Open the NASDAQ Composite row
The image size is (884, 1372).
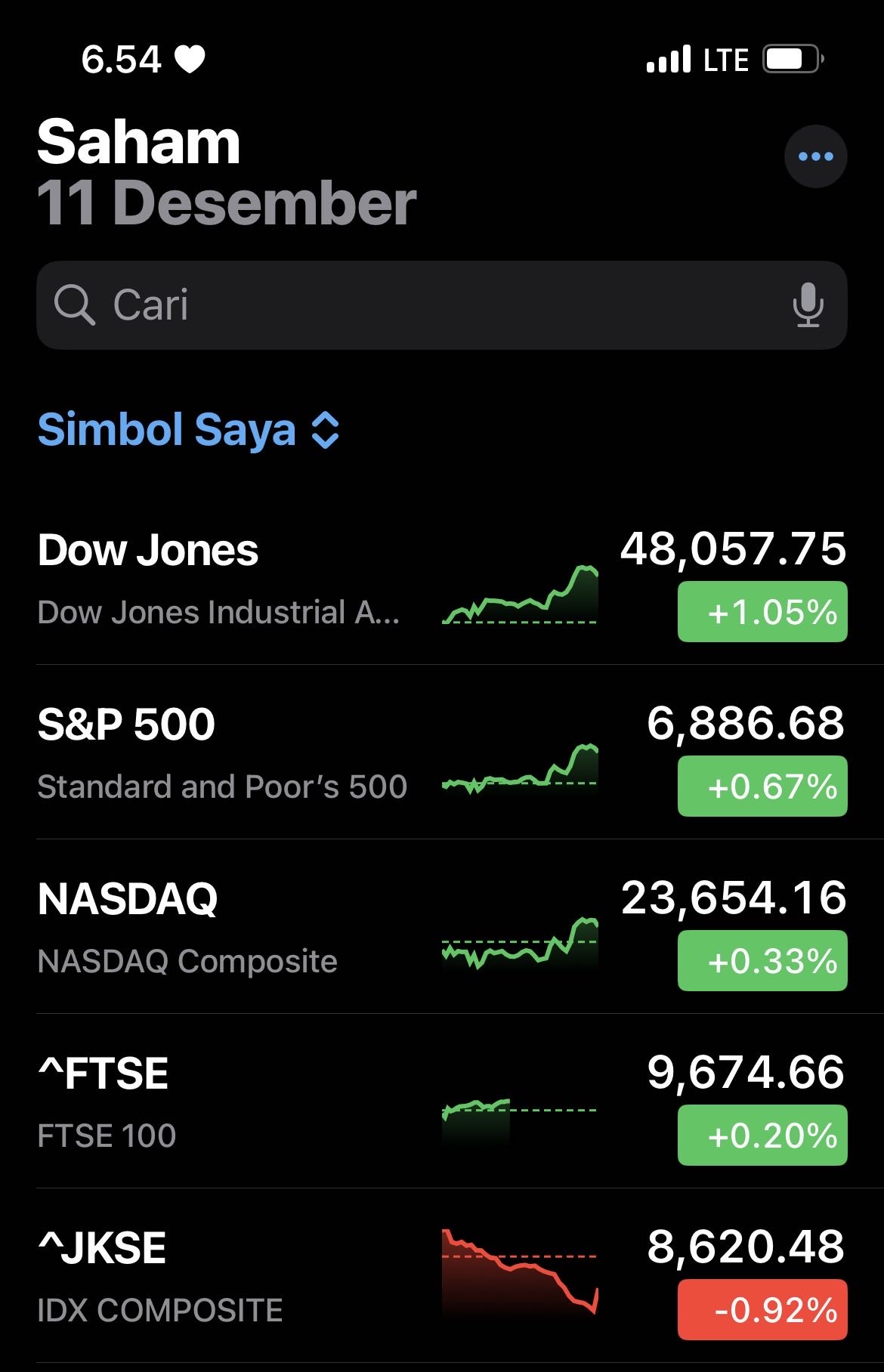pos(227,928)
